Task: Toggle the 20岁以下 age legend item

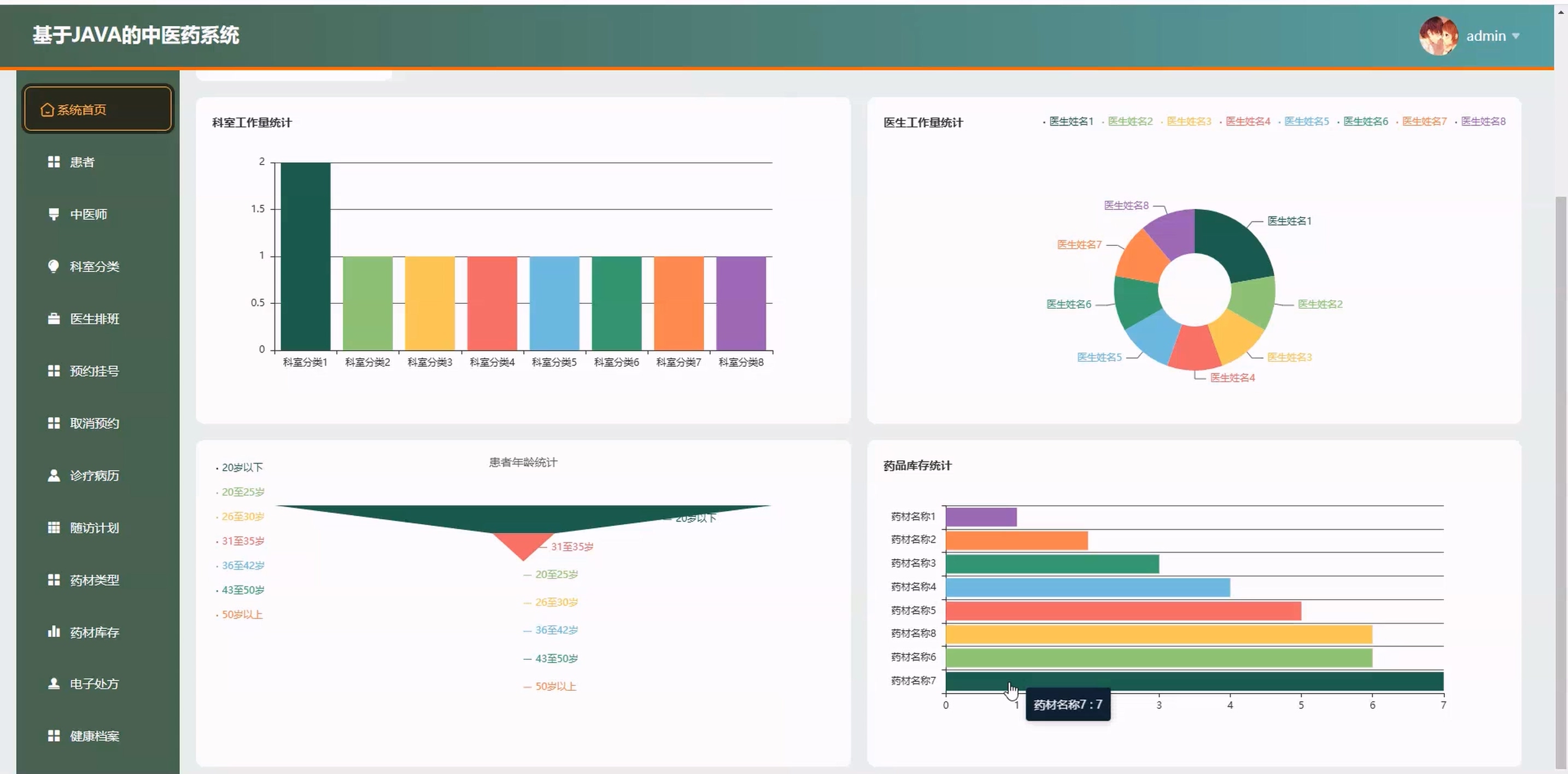Action: point(241,467)
